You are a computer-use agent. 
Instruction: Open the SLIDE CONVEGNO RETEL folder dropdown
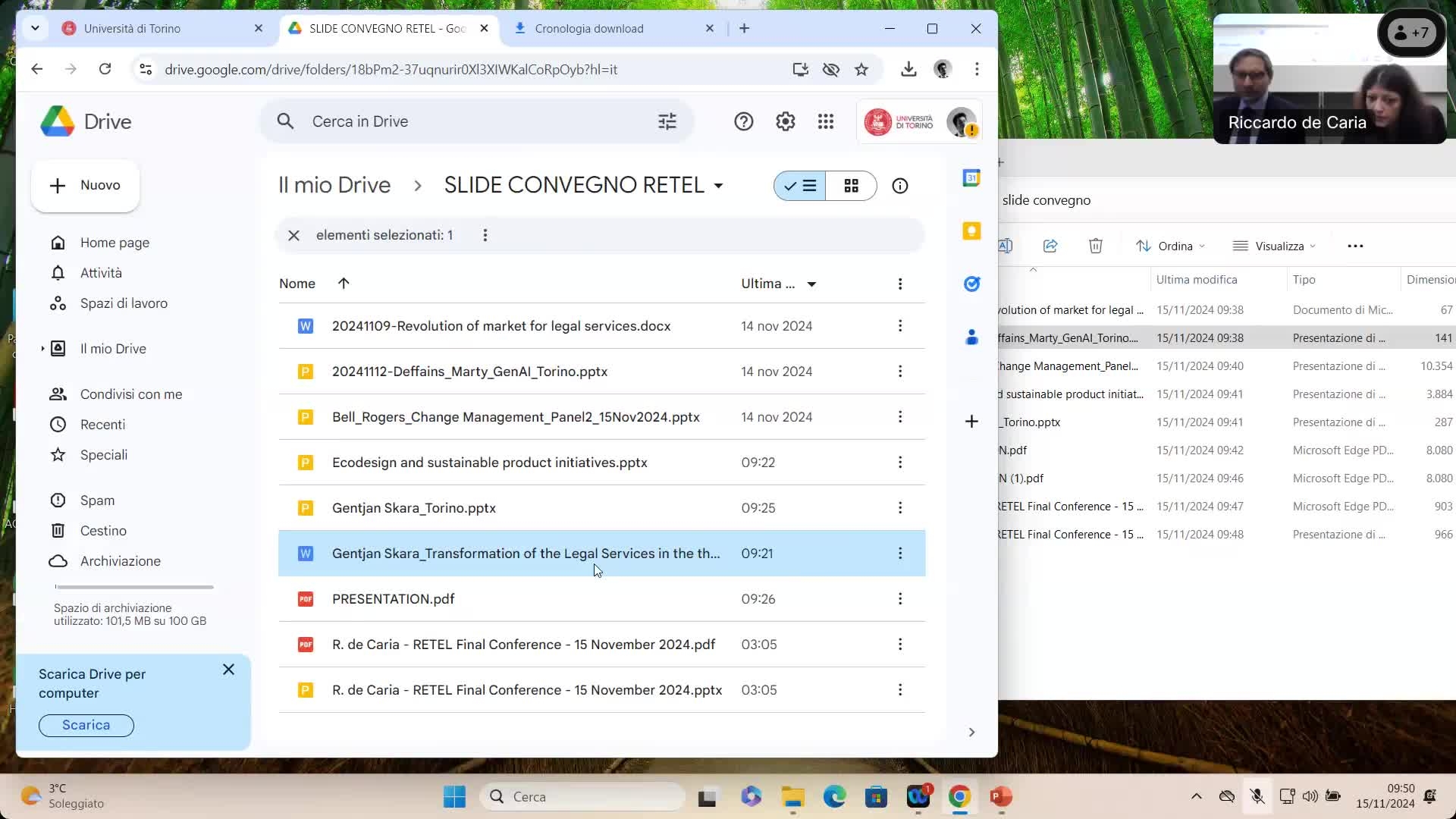(718, 186)
